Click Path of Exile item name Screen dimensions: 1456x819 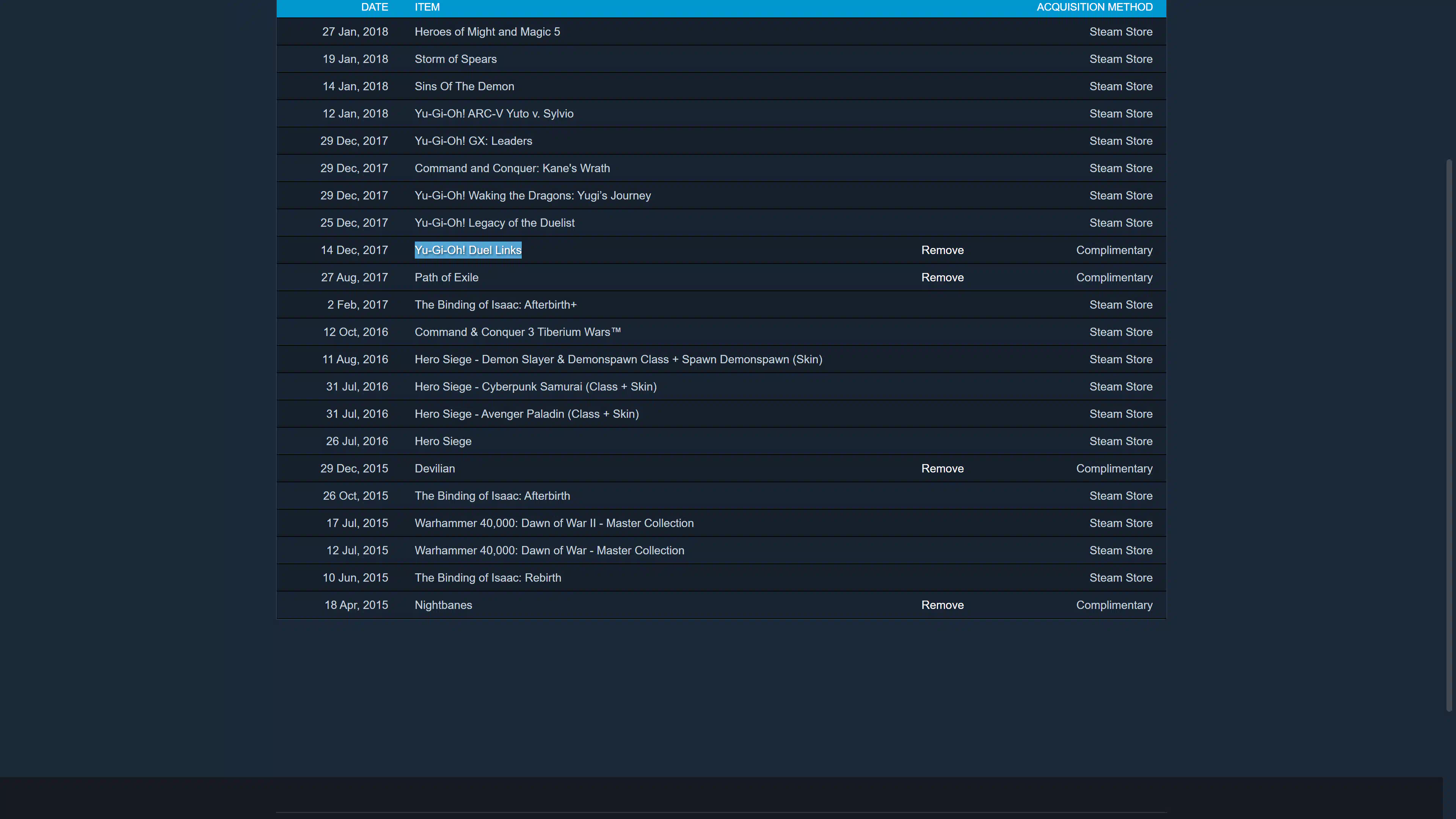[x=447, y=278]
